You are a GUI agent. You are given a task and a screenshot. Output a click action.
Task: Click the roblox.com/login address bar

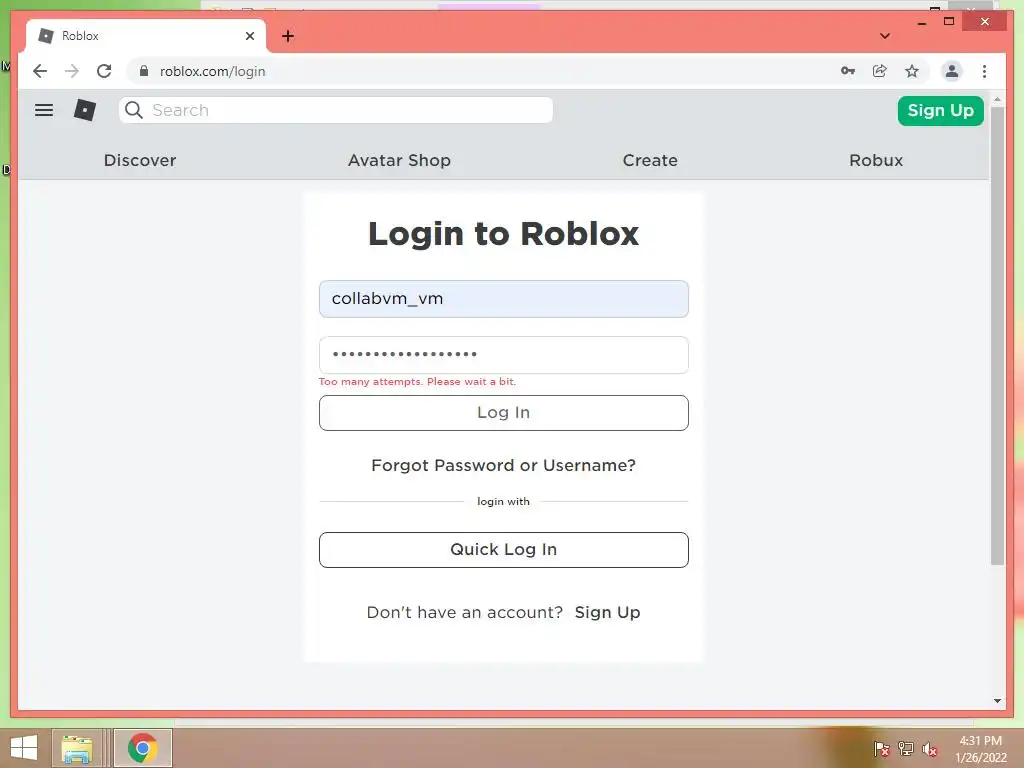[x=482, y=71]
